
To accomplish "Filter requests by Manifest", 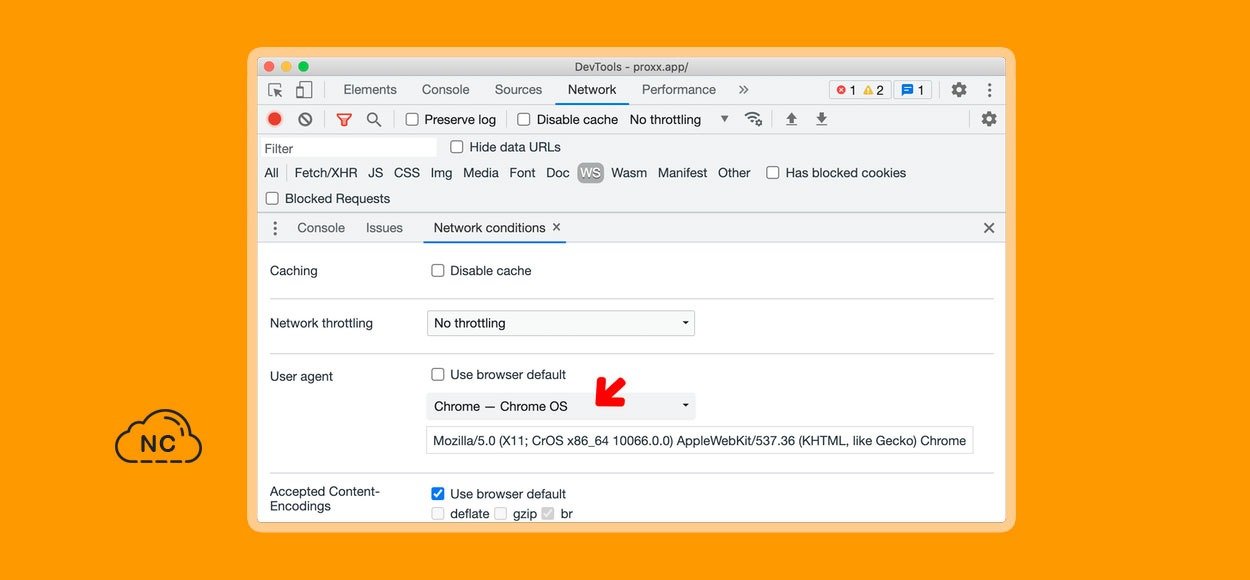I will 683,173.
